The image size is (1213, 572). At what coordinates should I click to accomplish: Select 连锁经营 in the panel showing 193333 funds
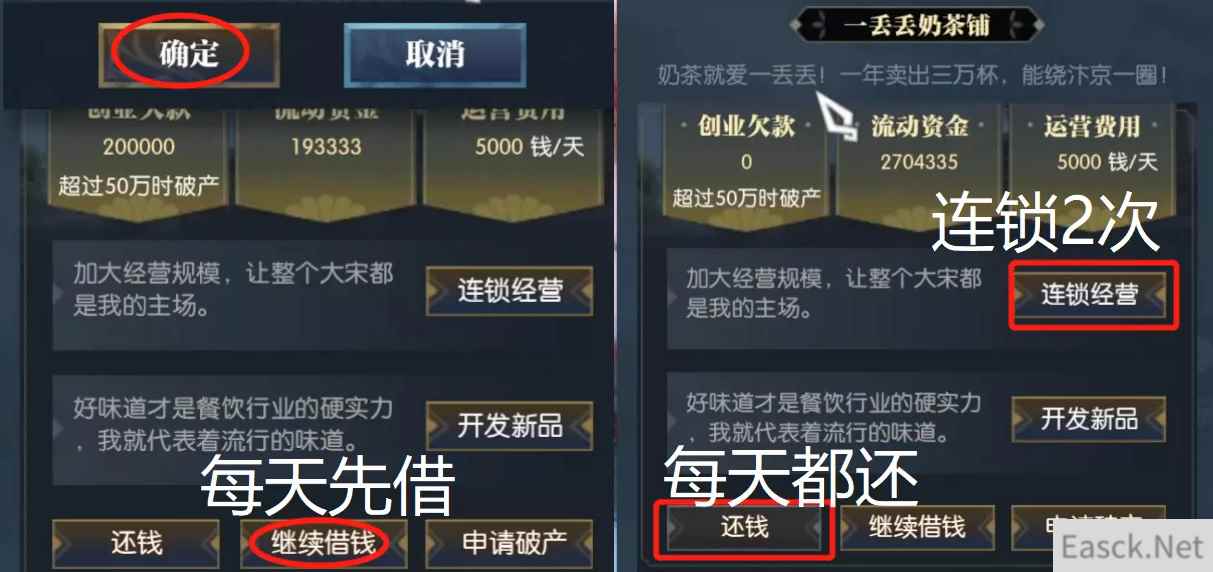pos(510,291)
